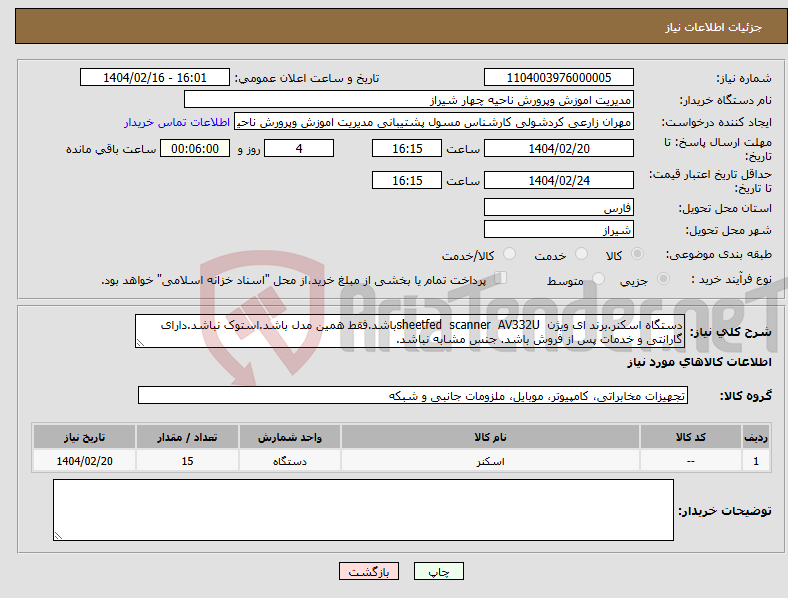Click the جزئیات اطلاعات نیاز header title

click(714, 27)
